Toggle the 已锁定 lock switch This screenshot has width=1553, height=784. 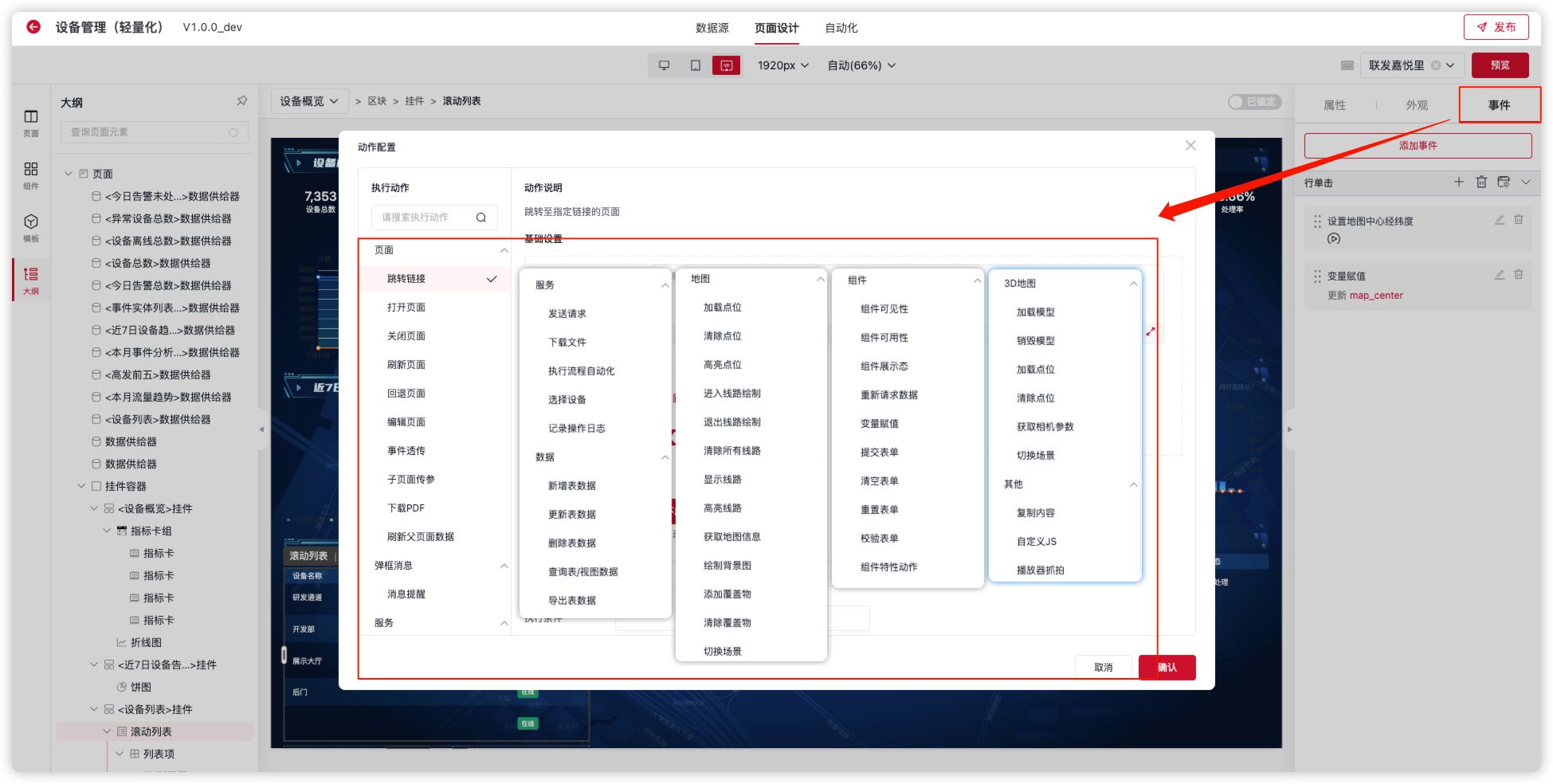coord(1253,102)
